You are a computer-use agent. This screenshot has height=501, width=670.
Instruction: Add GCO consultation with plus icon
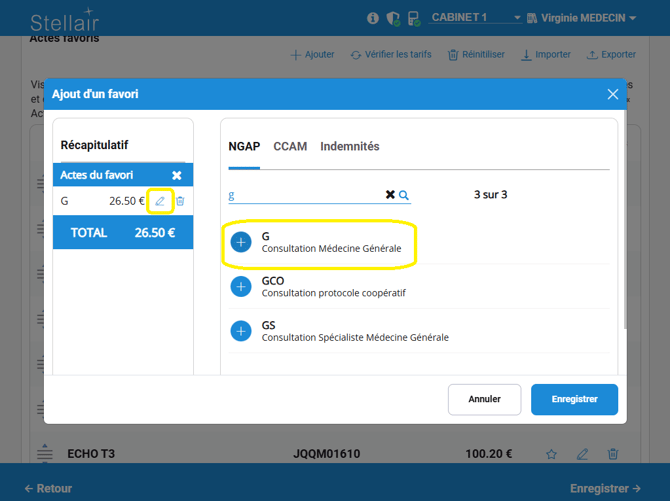[241, 287]
